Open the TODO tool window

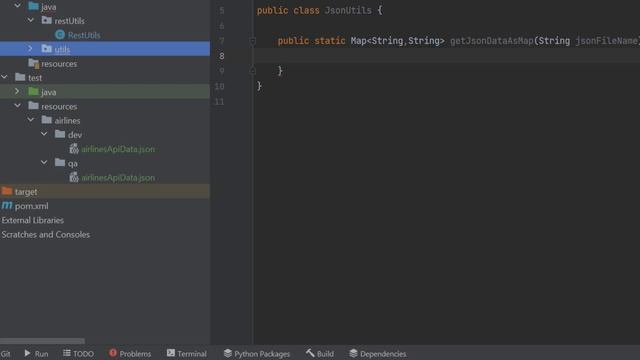tap(78, 353)
